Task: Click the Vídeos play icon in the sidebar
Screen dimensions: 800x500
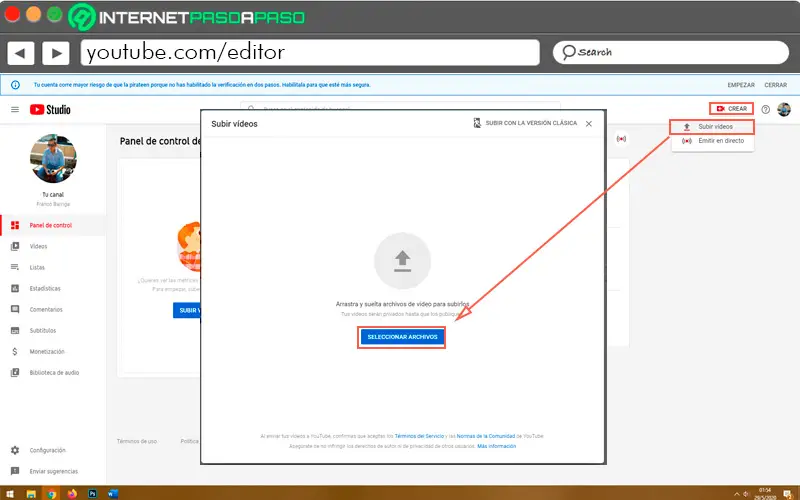Action: click(15, 246)
